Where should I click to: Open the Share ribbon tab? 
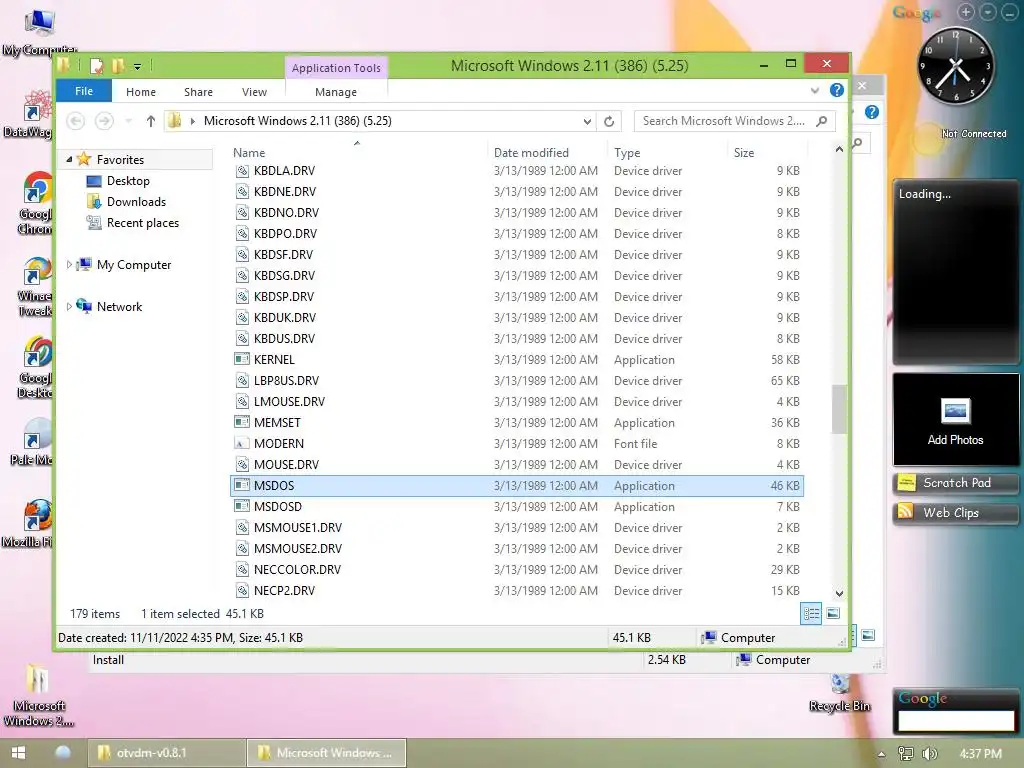click(x=198, y=92)
